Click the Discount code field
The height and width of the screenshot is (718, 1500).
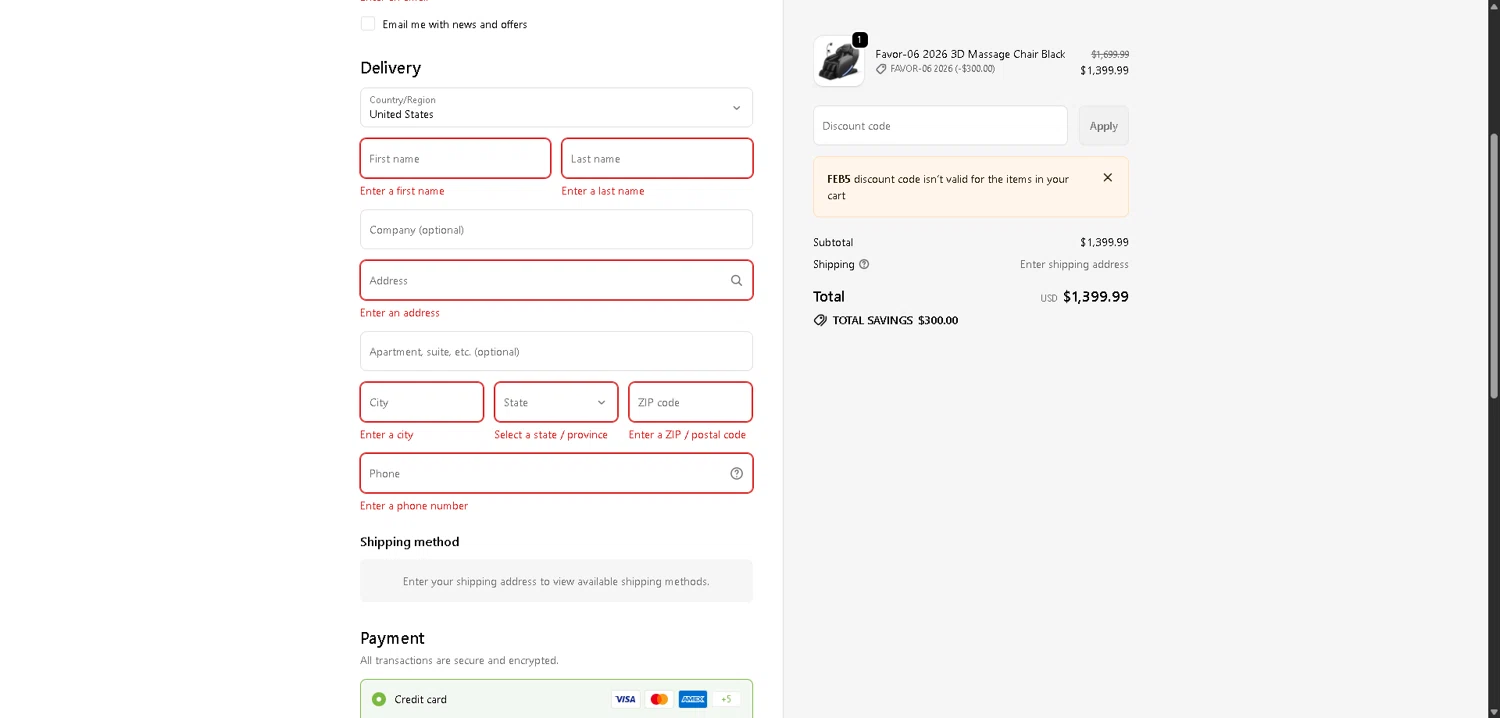pos(940,126)
